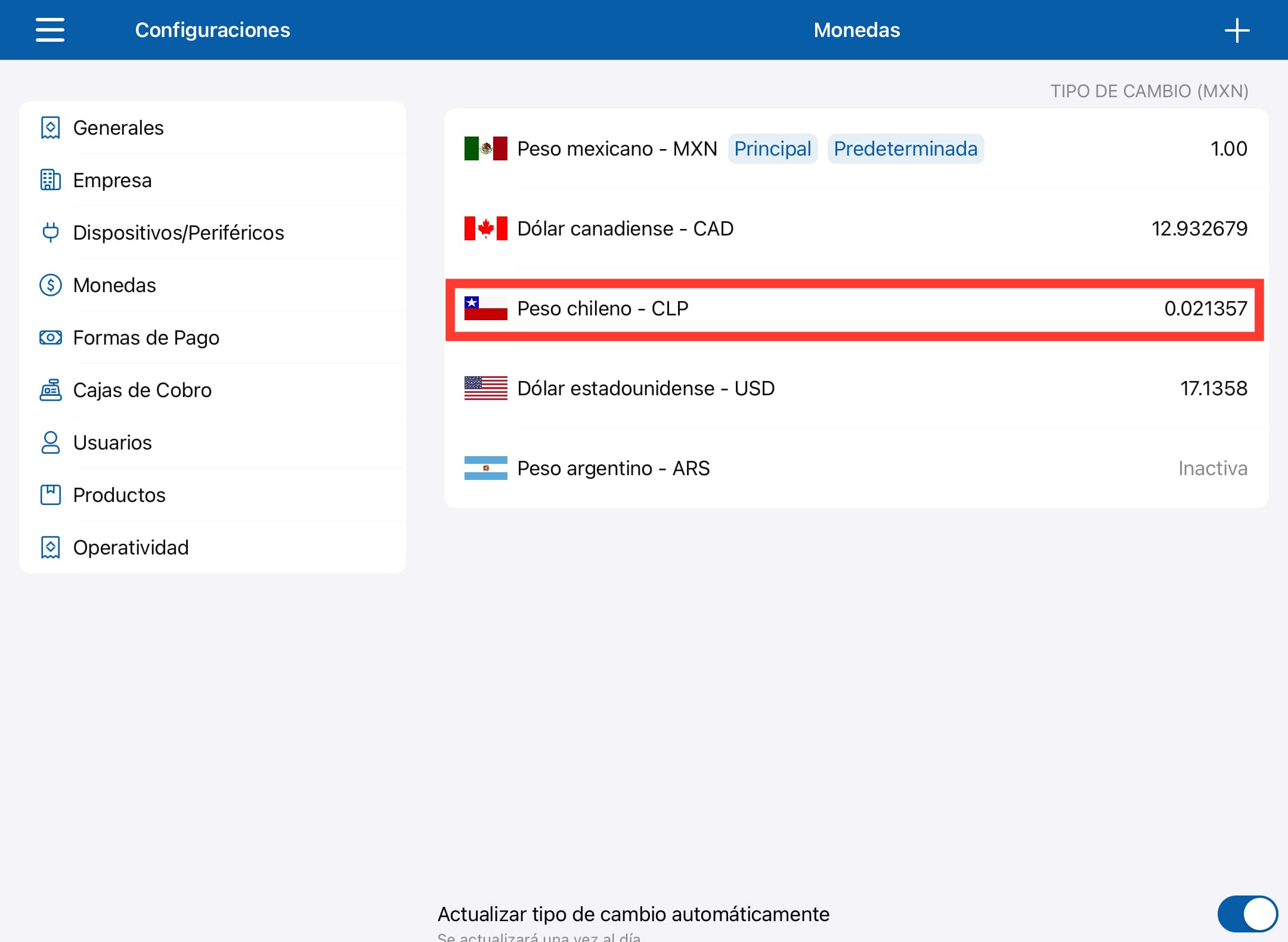This screenshot has height=942, width=1288.
Task: Click the Usuarios person icon
Action: point(51,442)
